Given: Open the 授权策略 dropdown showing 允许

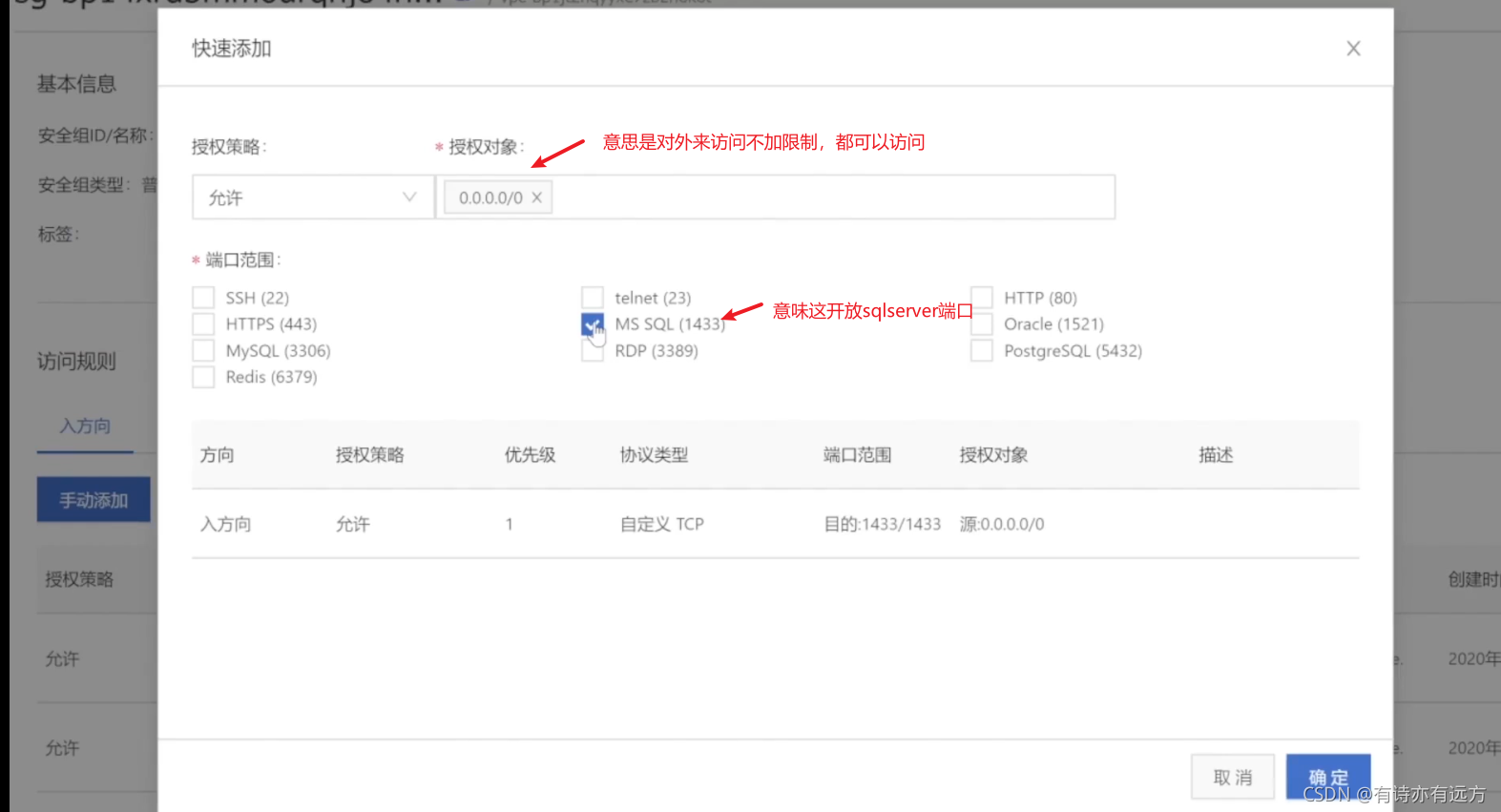Looking at the screenshot, I should 313,198.
